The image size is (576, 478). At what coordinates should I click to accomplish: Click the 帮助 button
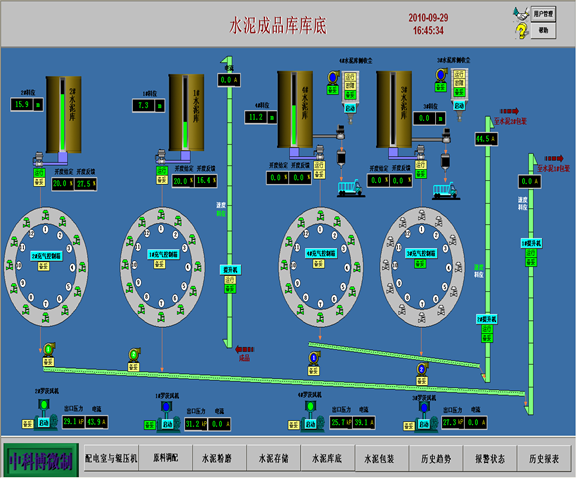click(x=543, y=30)
